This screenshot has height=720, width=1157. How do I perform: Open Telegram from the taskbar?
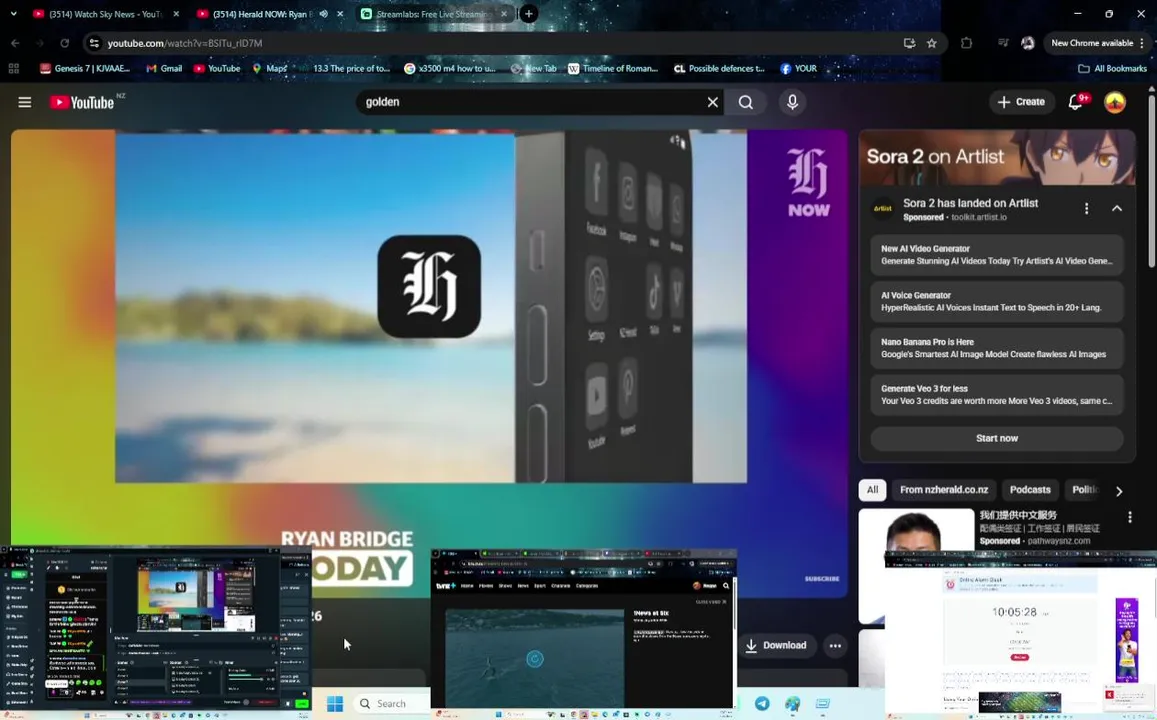click(x=761, y=704)
